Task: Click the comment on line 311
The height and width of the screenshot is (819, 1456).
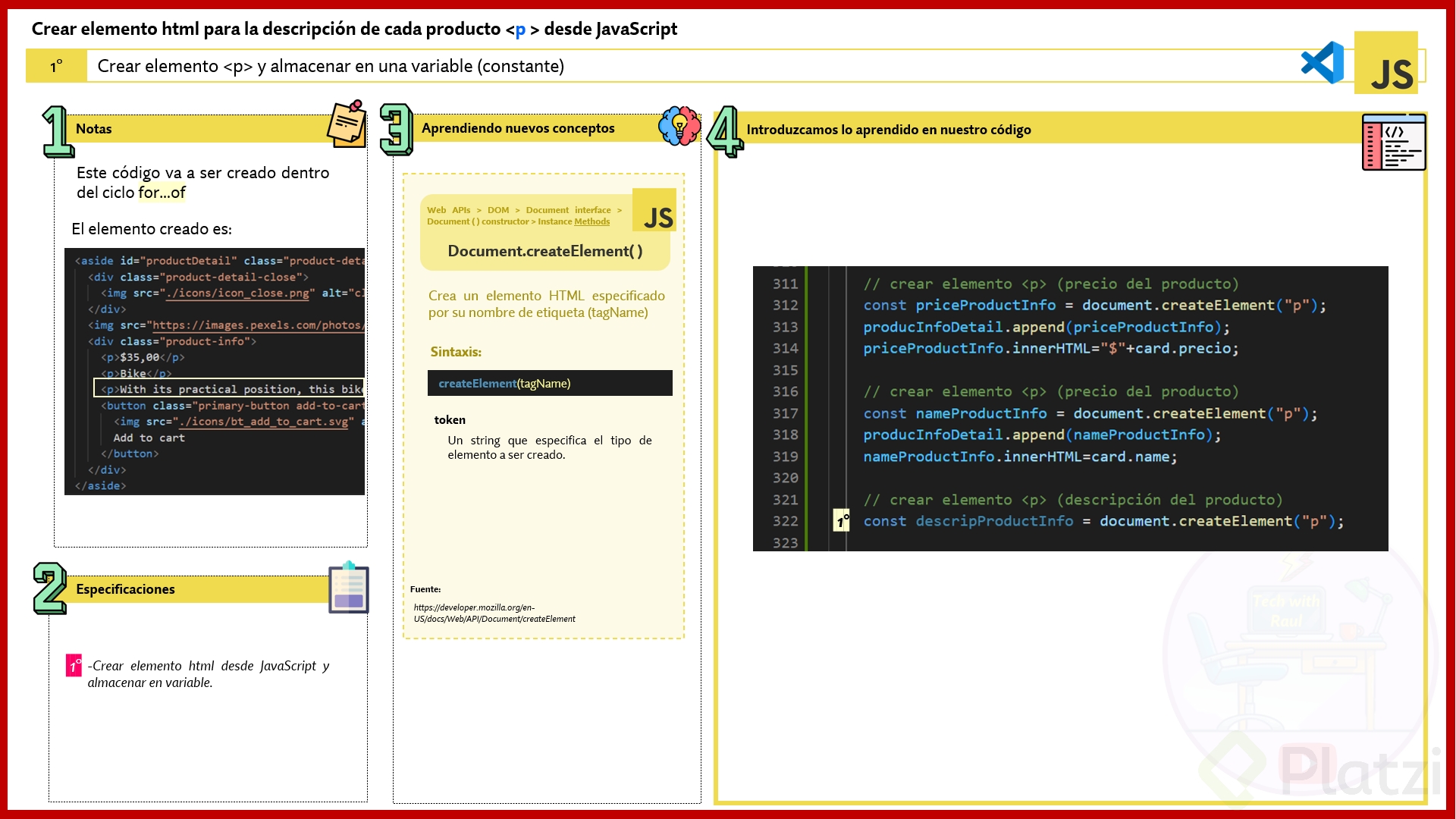Action: pyautogui.click(x=1051, y=284)
